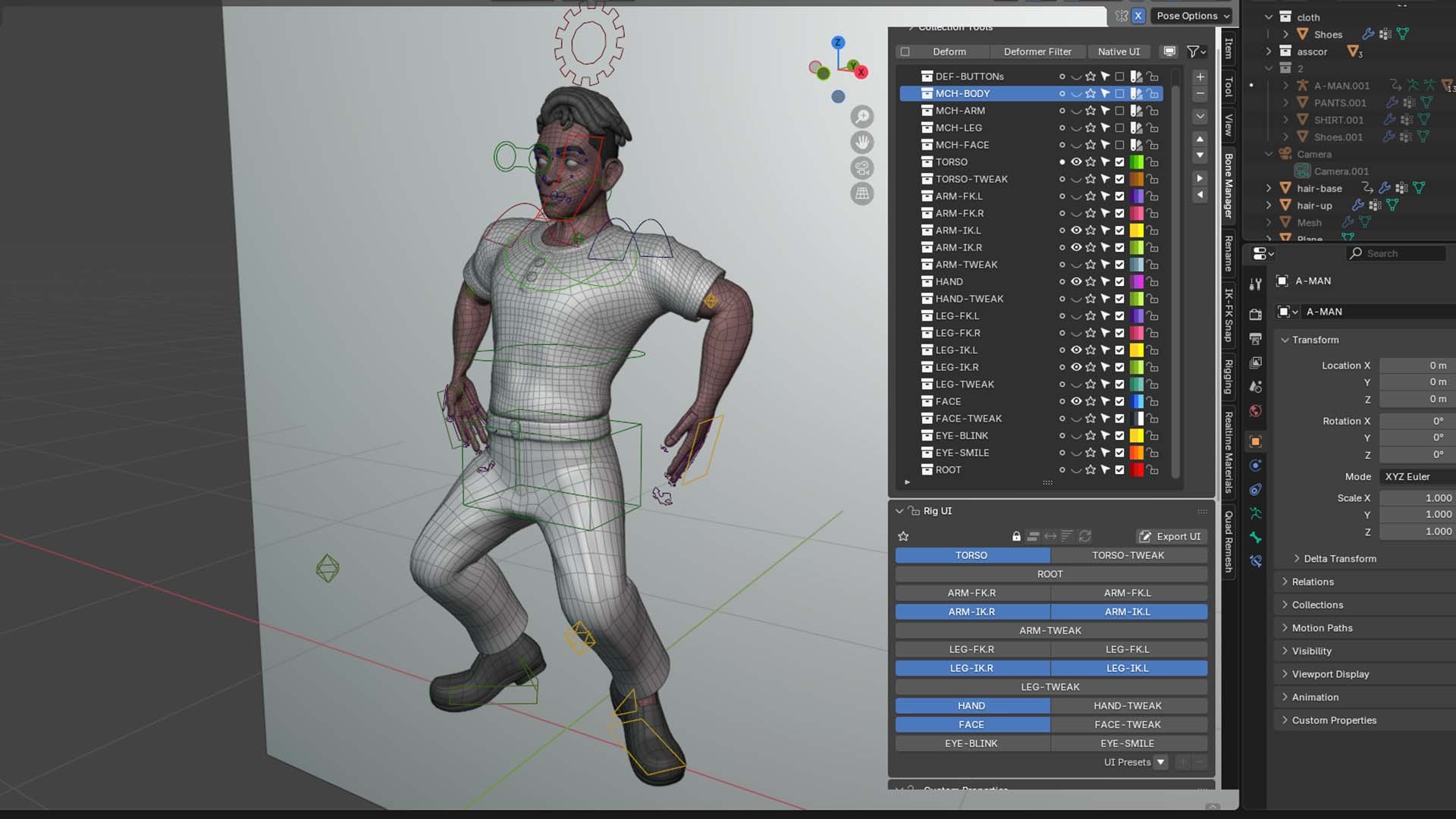Open the Object Constraints properties tab icon
This screenshot has height=819, width=1456.
click(x=1256, y=490)
